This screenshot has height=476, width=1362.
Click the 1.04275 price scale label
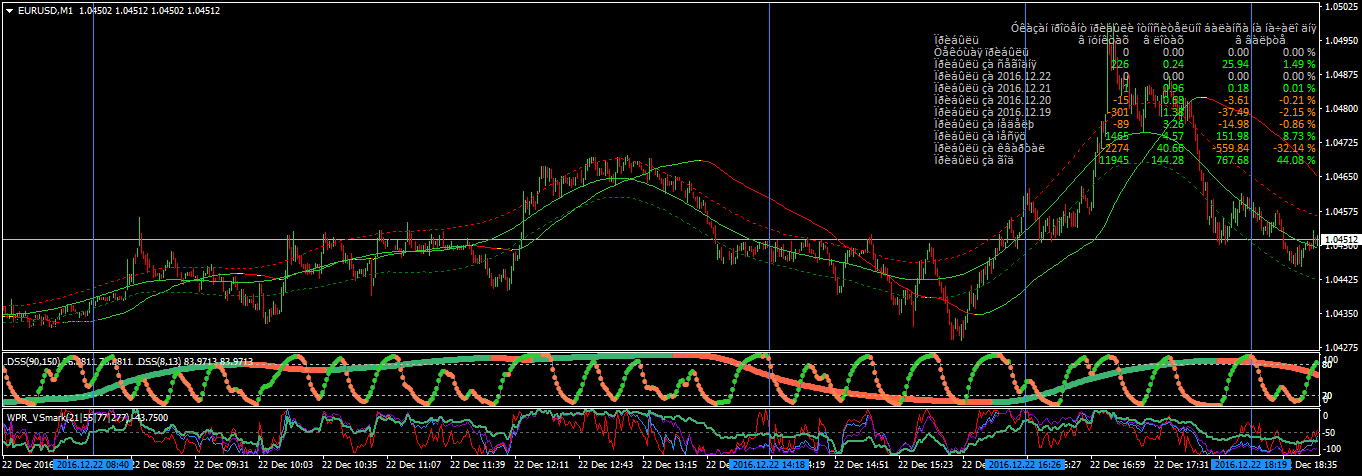[1342, 349]
